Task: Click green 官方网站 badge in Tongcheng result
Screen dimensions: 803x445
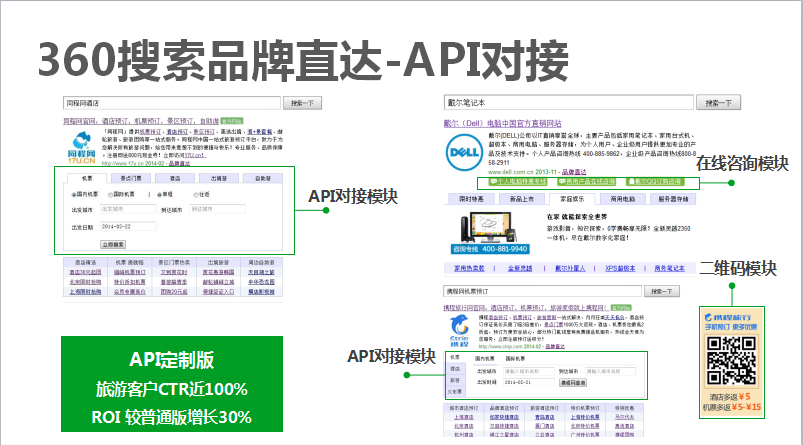Action: [231, 121]
